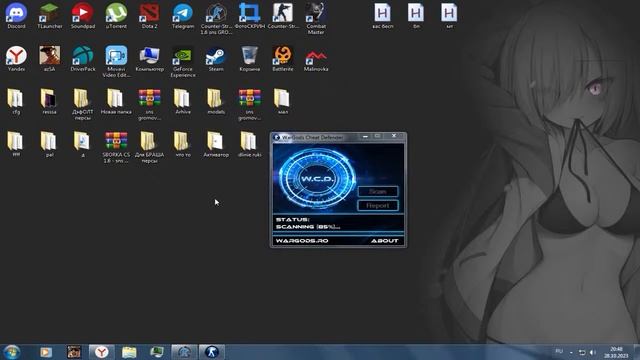Select the Для БРАША персы folder

click(x=149, y=147)
